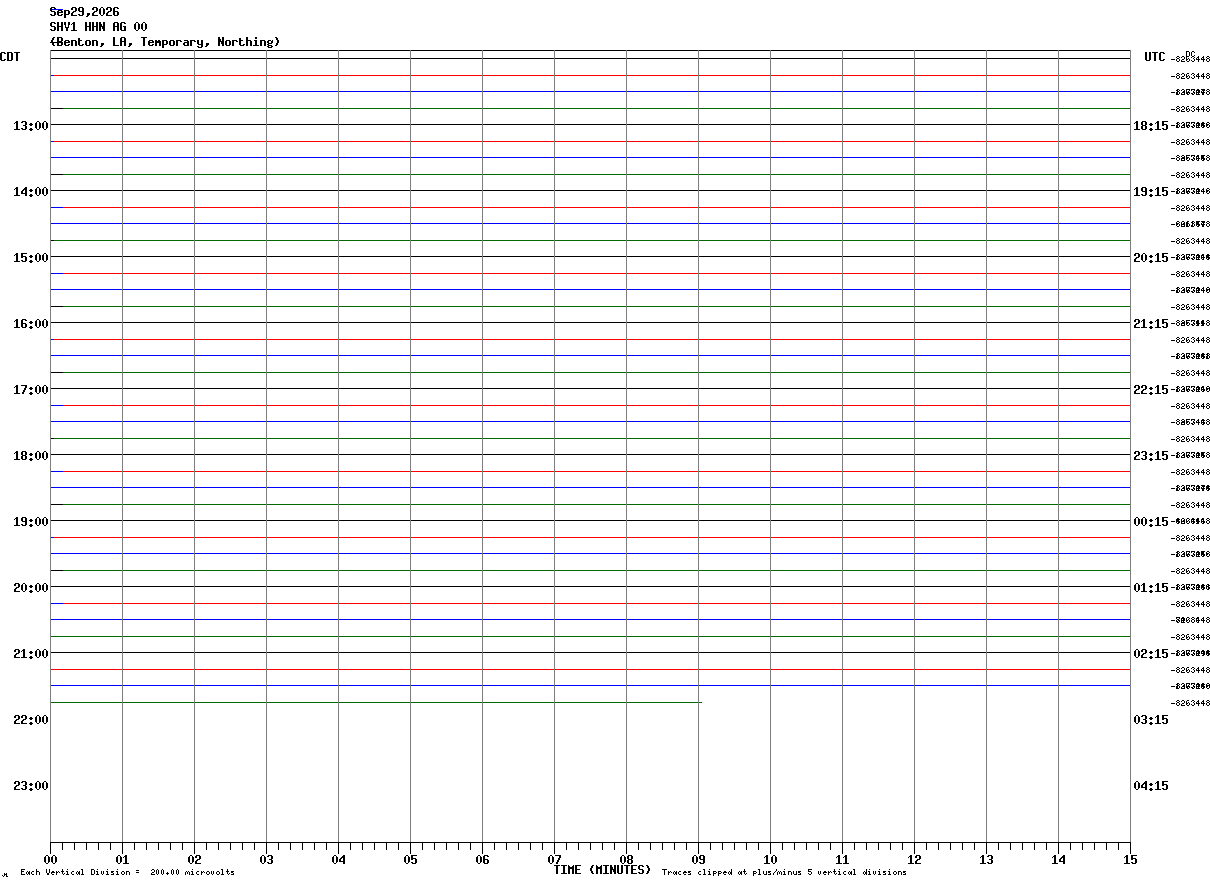Click the Each Vertical Division footnote
The image size is (1210, 886).
point(128,873)
